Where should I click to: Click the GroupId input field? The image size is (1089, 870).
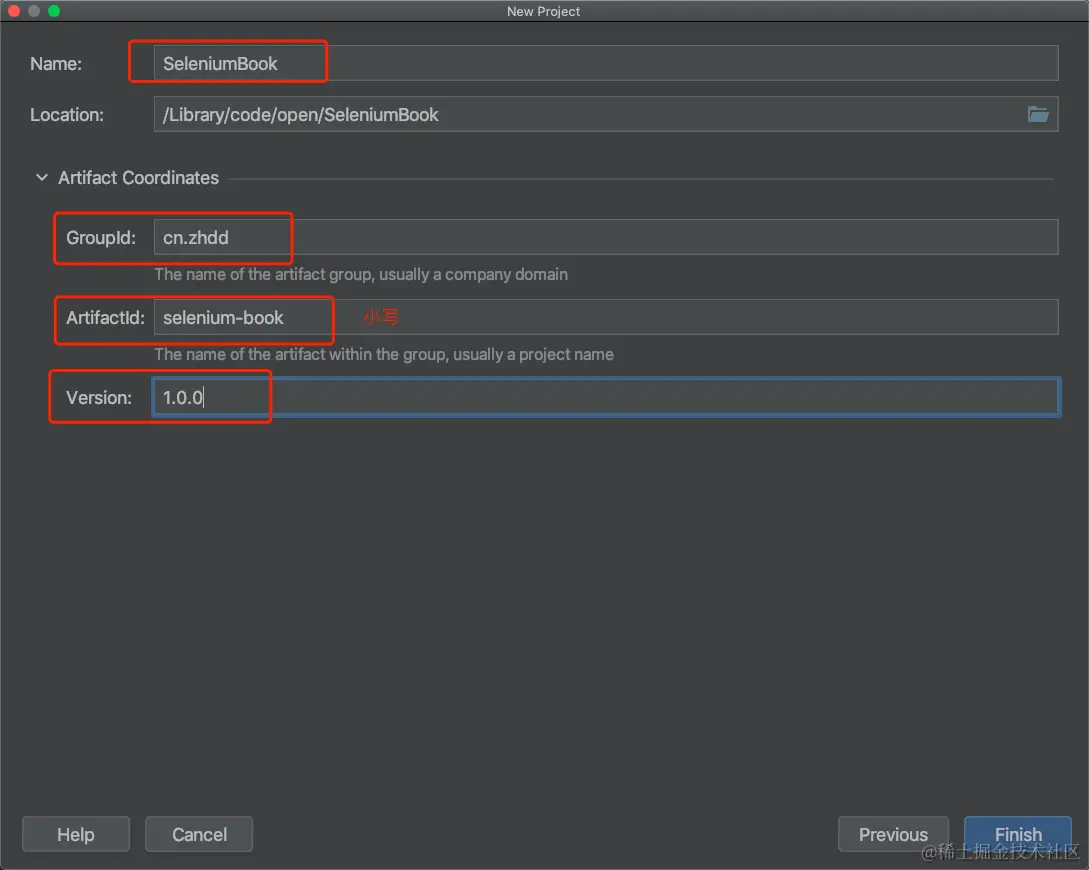(606, 237)
